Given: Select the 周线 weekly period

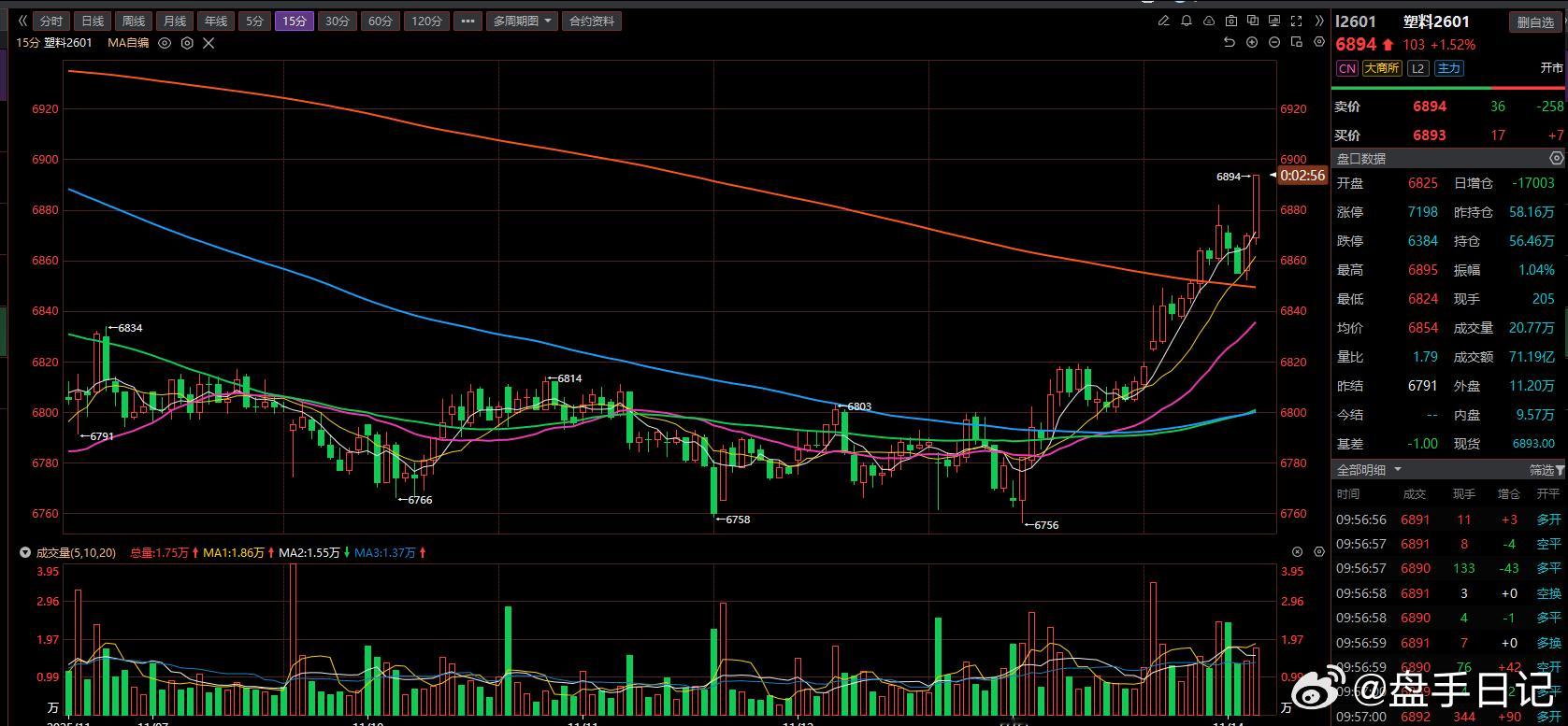Looking at the screenshot, I should pyautogui.click(x=134, y=21).
